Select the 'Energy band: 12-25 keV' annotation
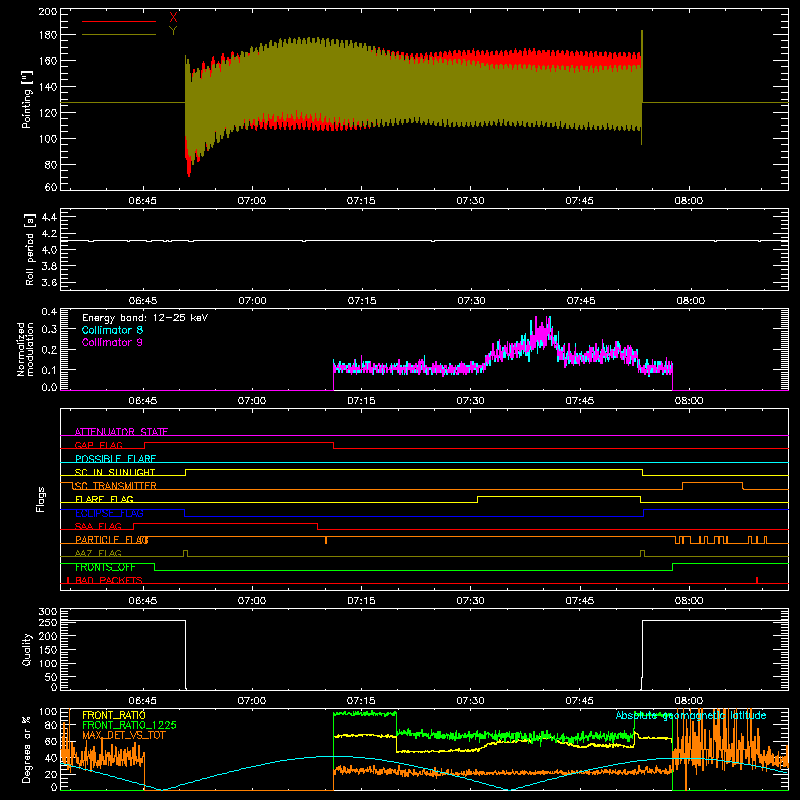The width and height of the screenshot is (800, 800). [x=145, y=318]
